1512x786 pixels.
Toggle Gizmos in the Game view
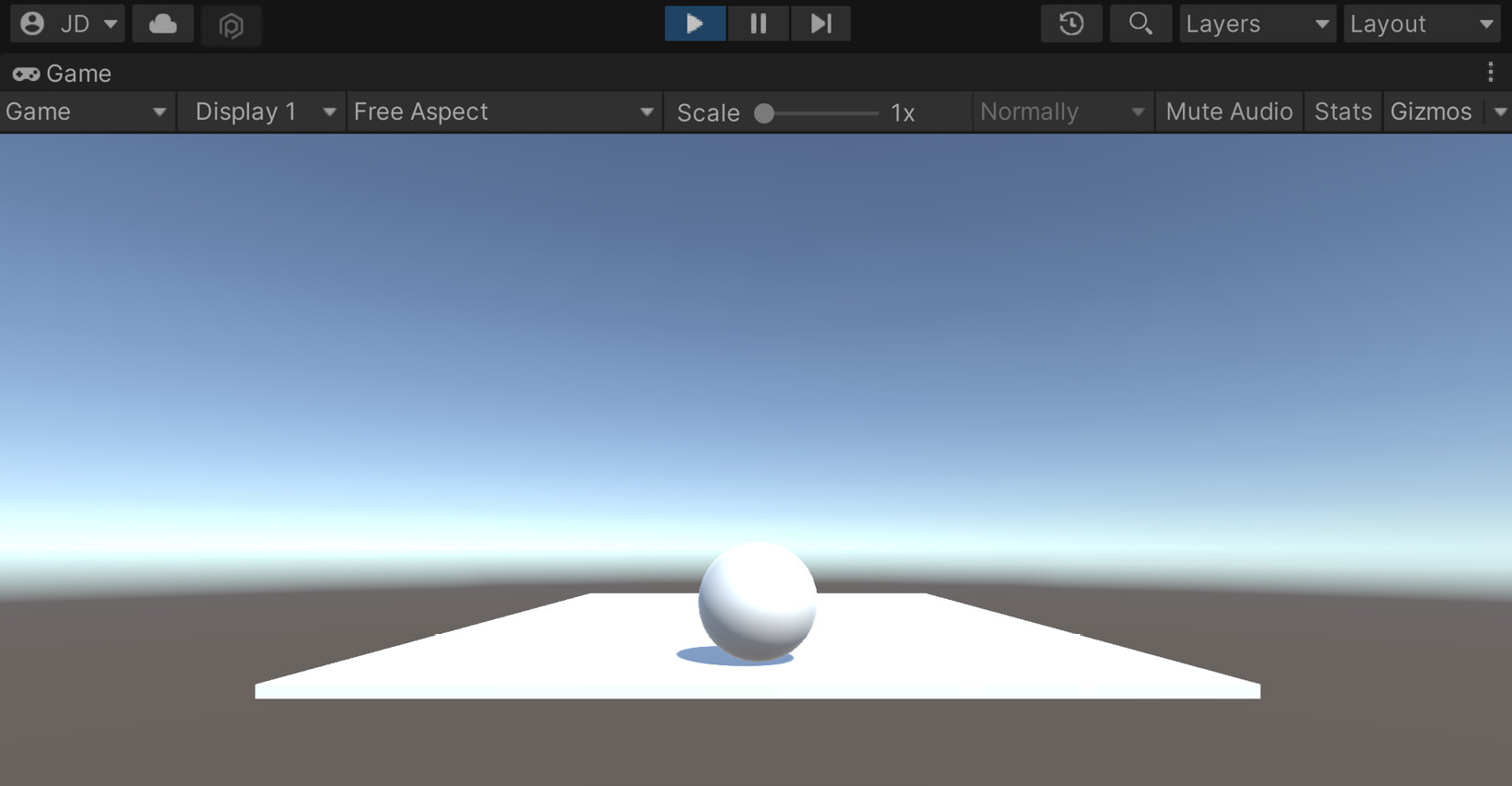click(x=1432, y=112)
